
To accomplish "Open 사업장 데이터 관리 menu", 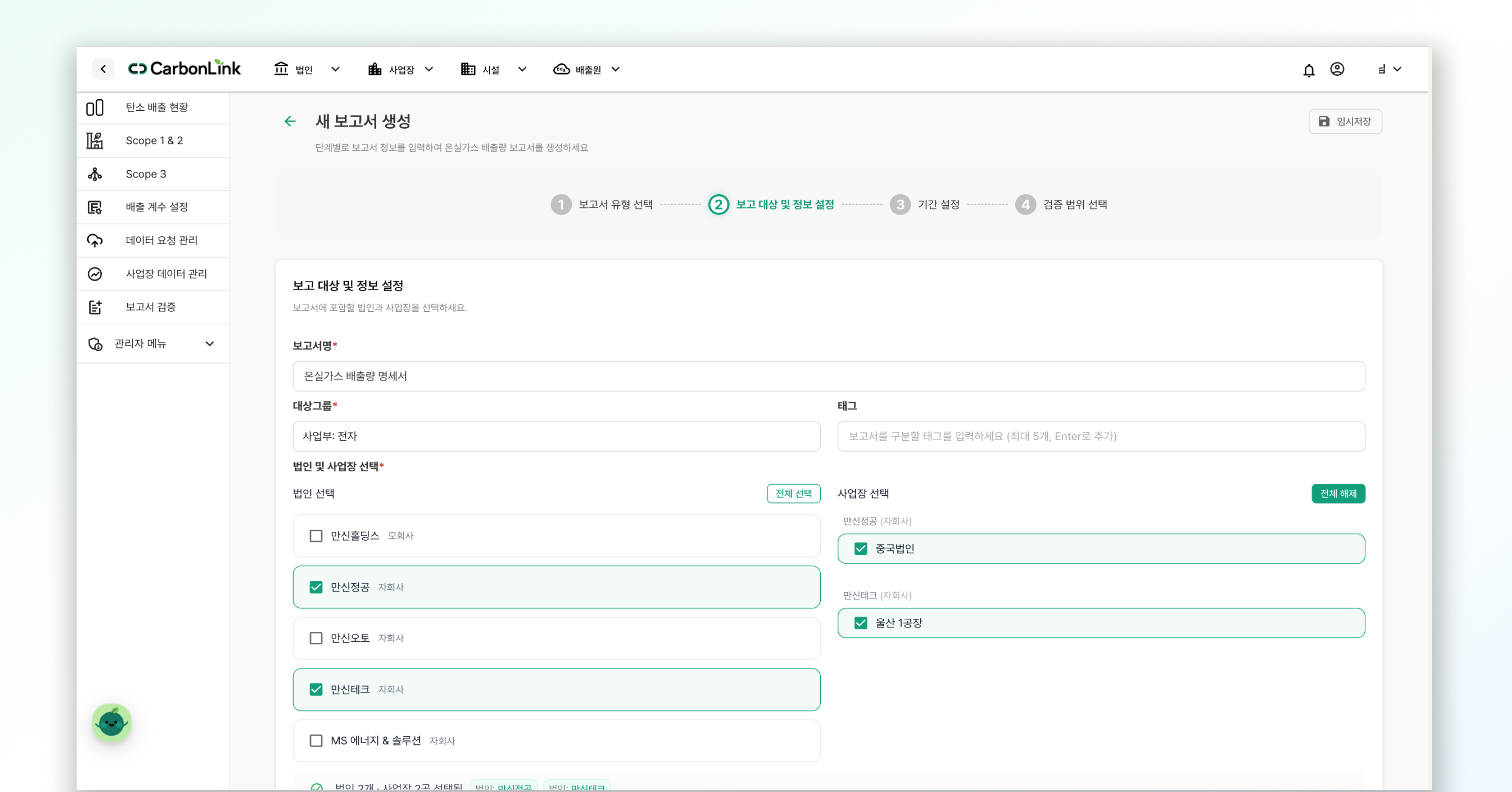I will [x=153, y=274].
